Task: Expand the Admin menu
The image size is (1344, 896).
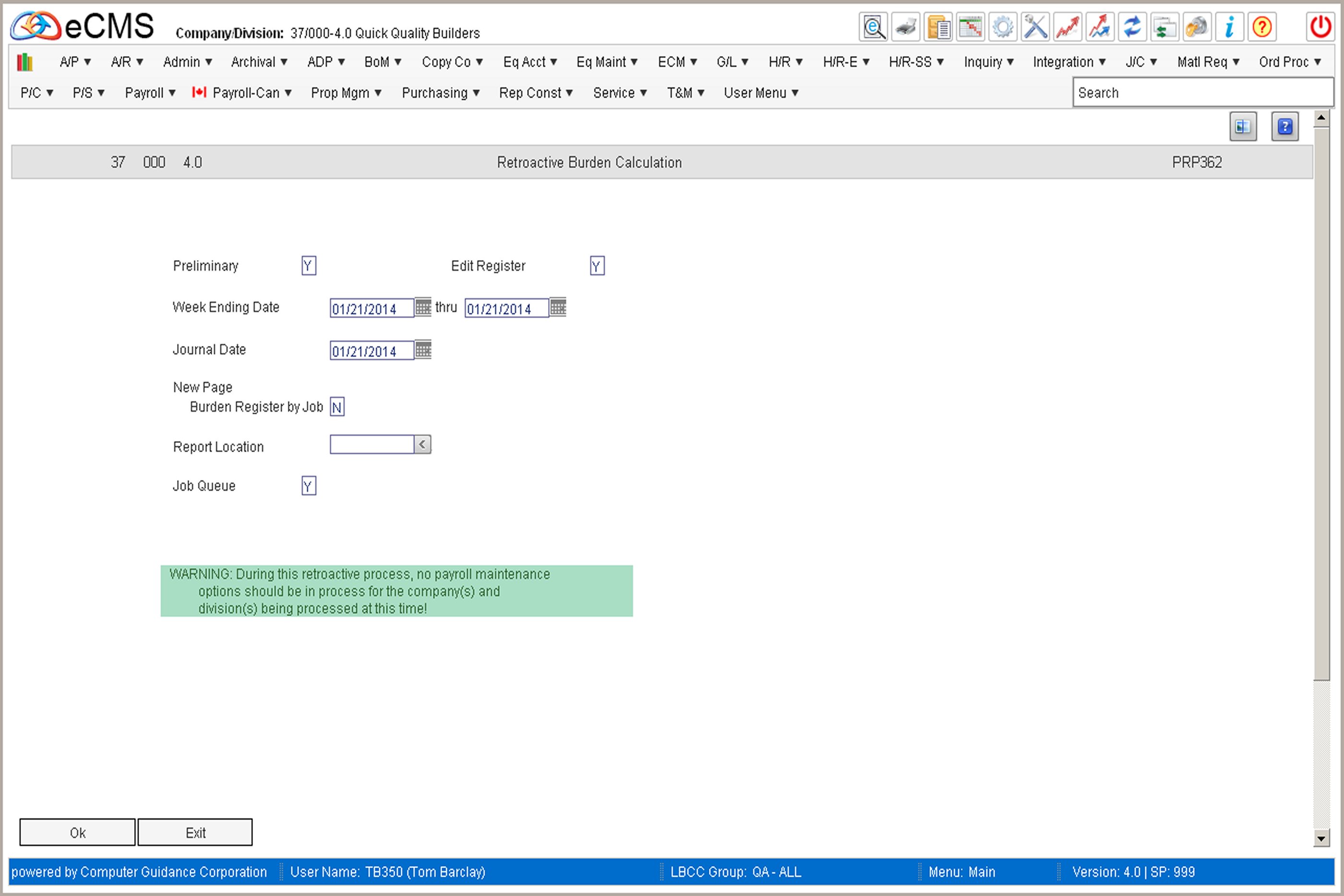Action: pos(187,62)
